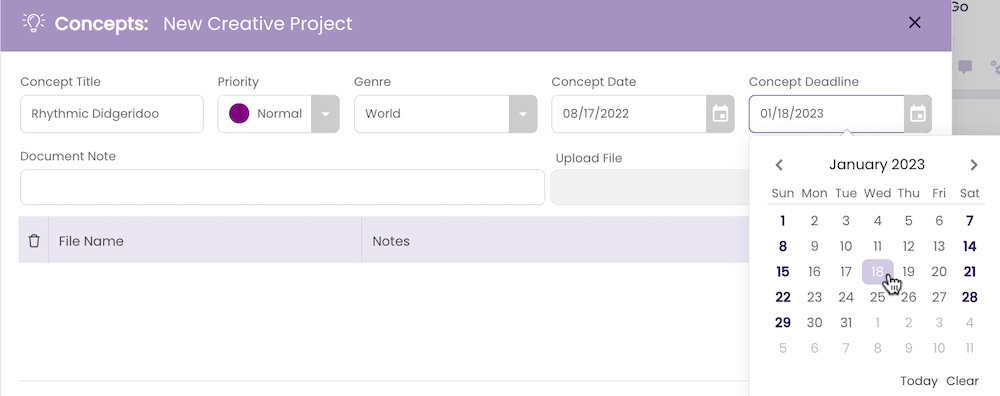Select January 17 in the calendar

point(846,272)
